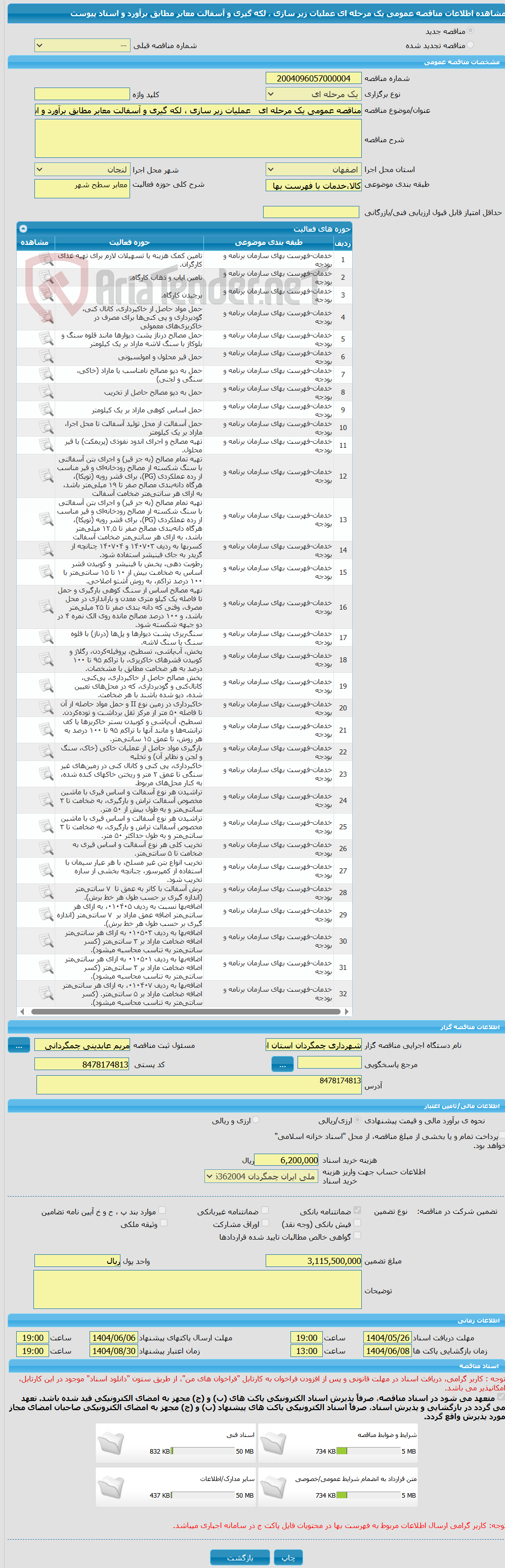The width and height of the screenshot is (505, 1568).
Task: Sort by the ردیف column header
Action: [343, 242]
